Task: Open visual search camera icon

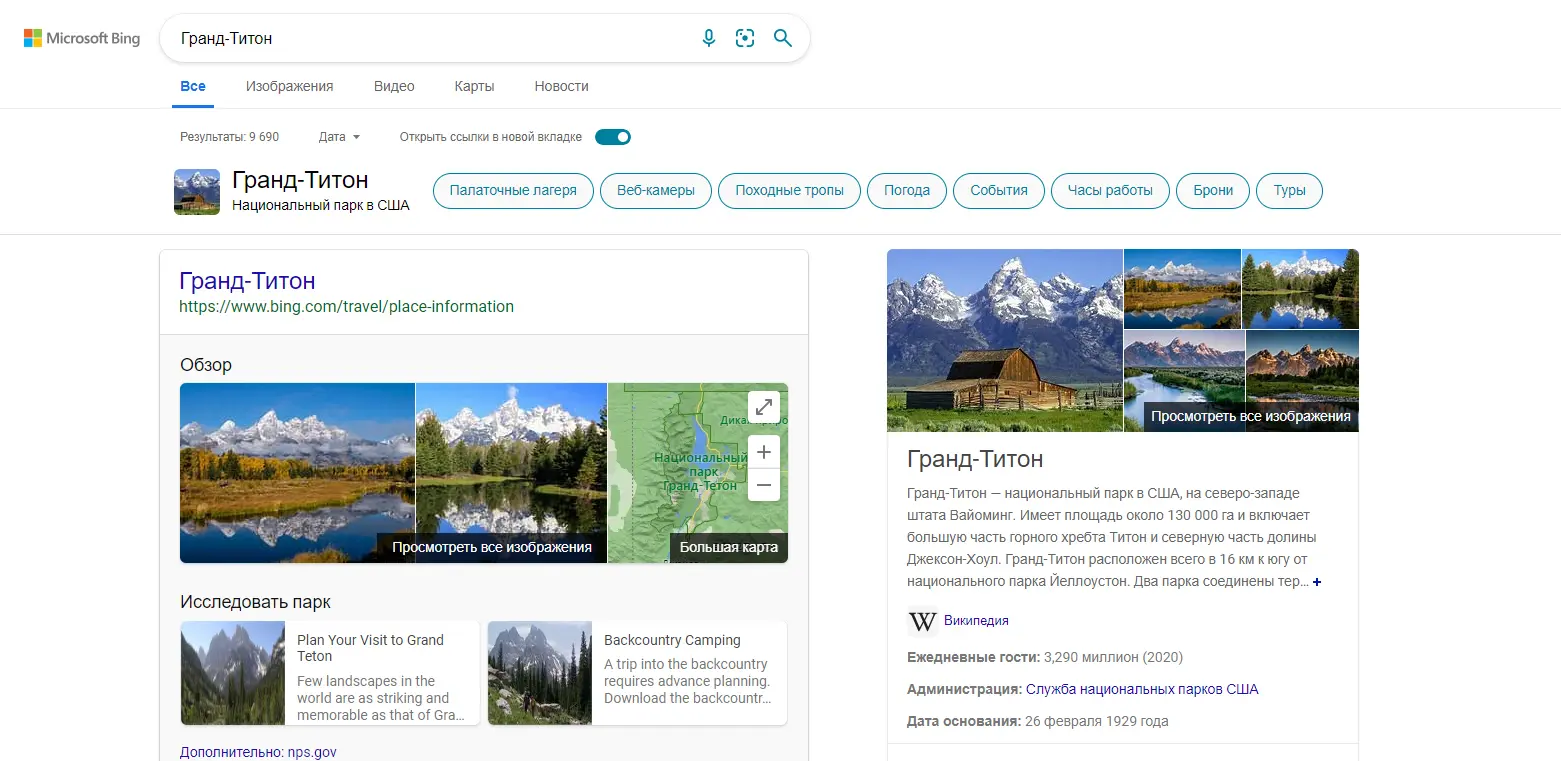Action: (745, 39)
